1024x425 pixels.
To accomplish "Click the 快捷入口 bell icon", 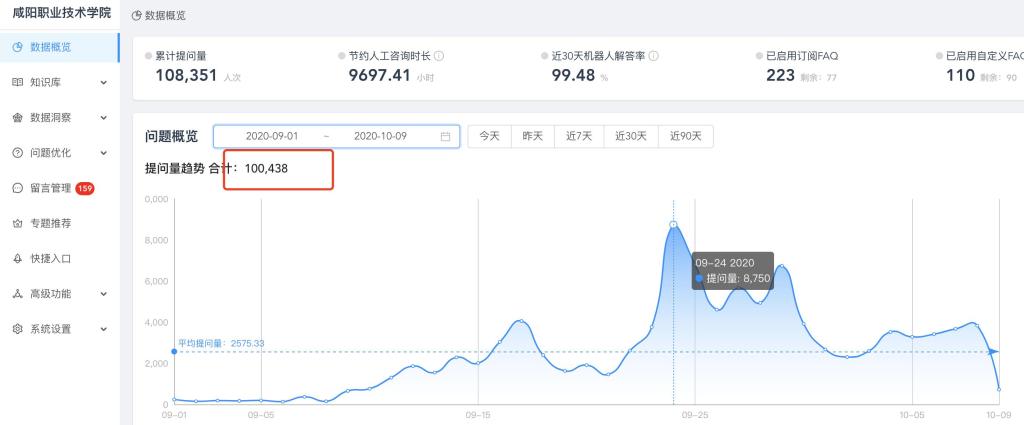I will [17, 258].
